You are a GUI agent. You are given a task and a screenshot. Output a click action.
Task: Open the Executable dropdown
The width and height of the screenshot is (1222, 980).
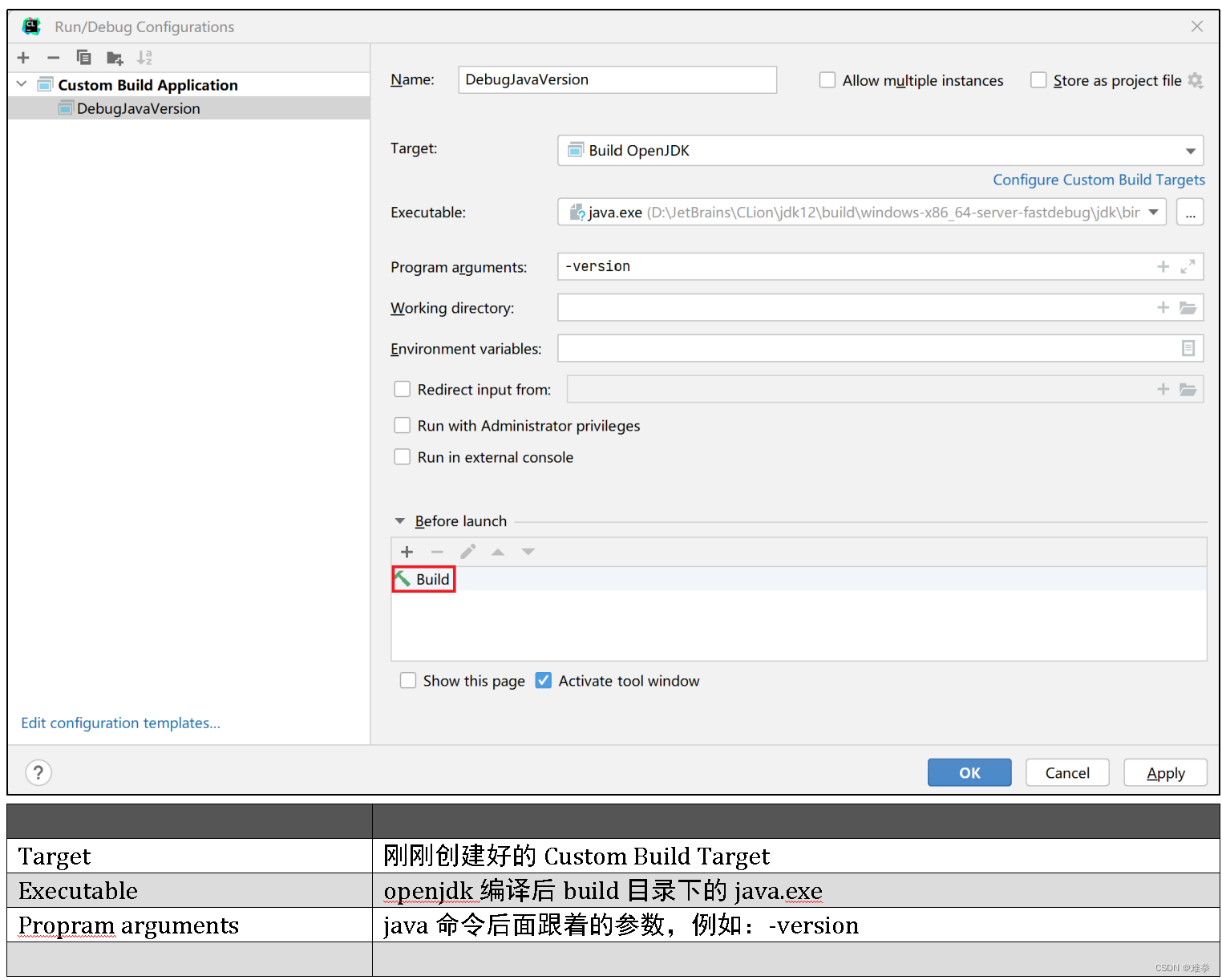coord(862,213)
